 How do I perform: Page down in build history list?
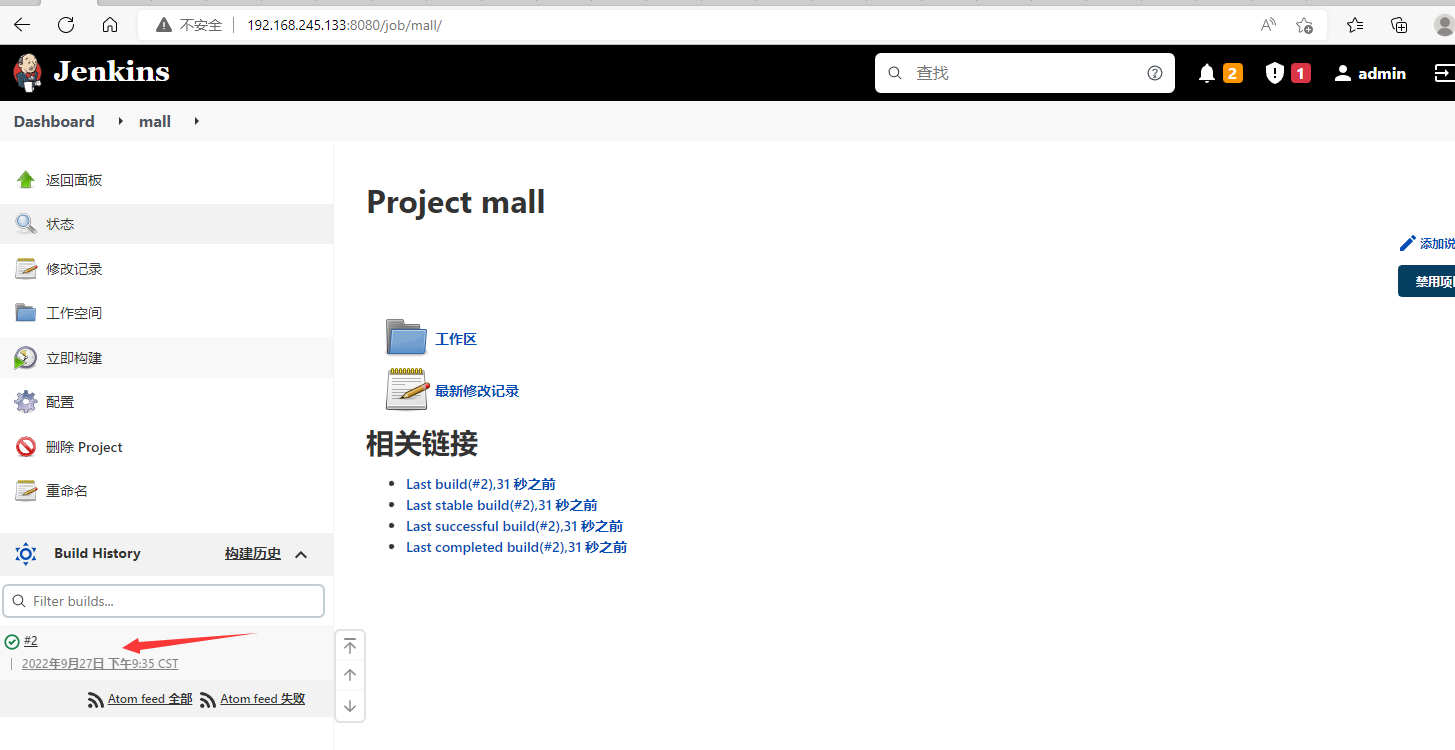350,705
